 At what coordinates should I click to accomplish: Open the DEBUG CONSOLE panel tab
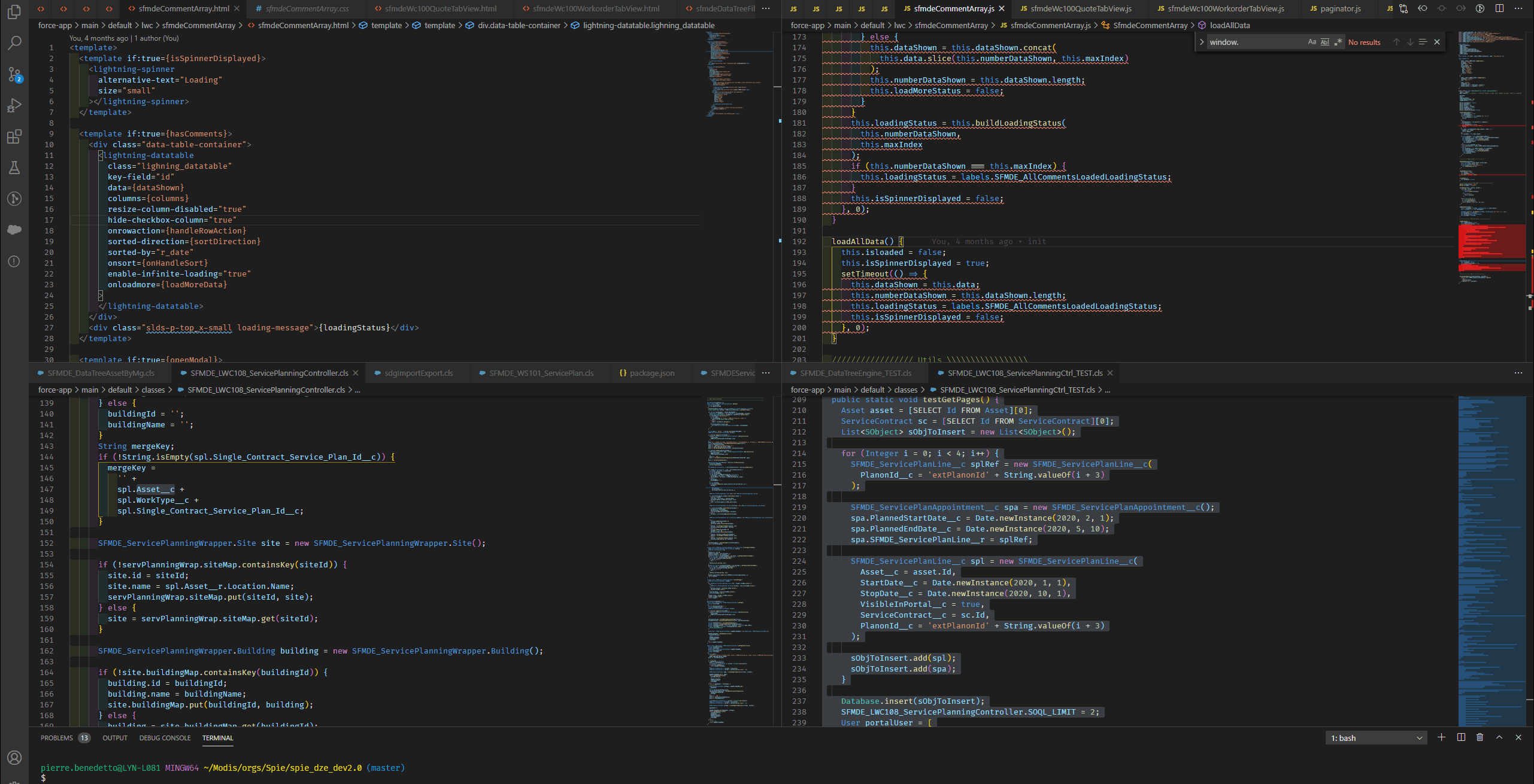coord(165,738)
